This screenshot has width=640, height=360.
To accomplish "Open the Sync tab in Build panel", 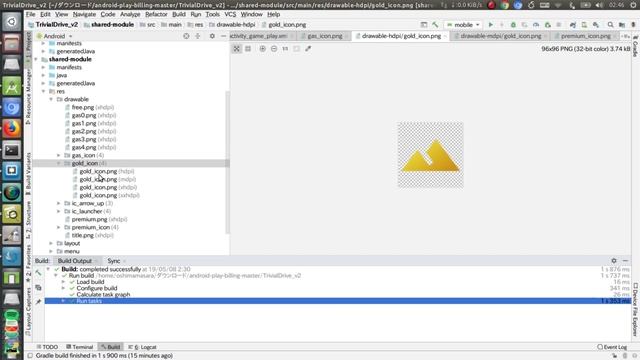I will pos(113,261).
